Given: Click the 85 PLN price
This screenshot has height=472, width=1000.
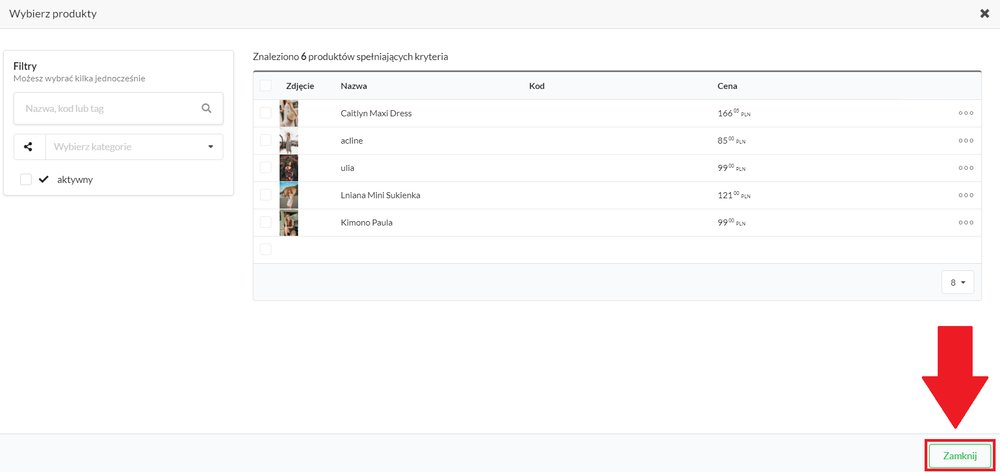Looking at the screenshot, I should (x=732, y=141).
